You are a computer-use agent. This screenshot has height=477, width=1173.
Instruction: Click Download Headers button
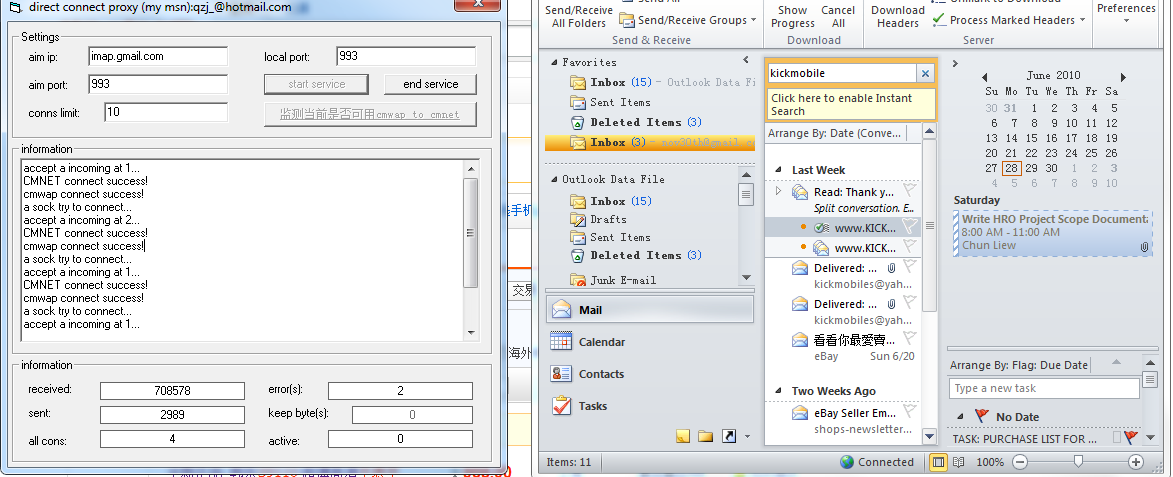(x=898, y=16)
